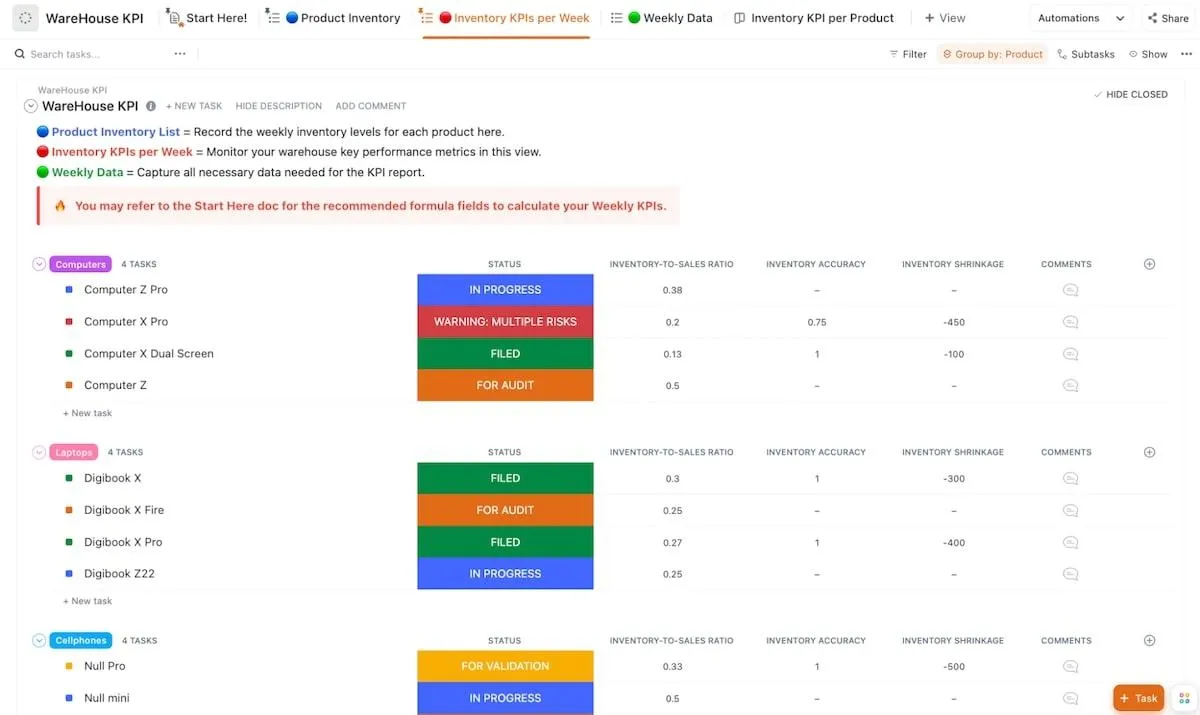The image size is (1200, 715).
Task: Change Computer X Pro WARNING: MULTIPLE RISKS status
Action: (x=505, y=322)
